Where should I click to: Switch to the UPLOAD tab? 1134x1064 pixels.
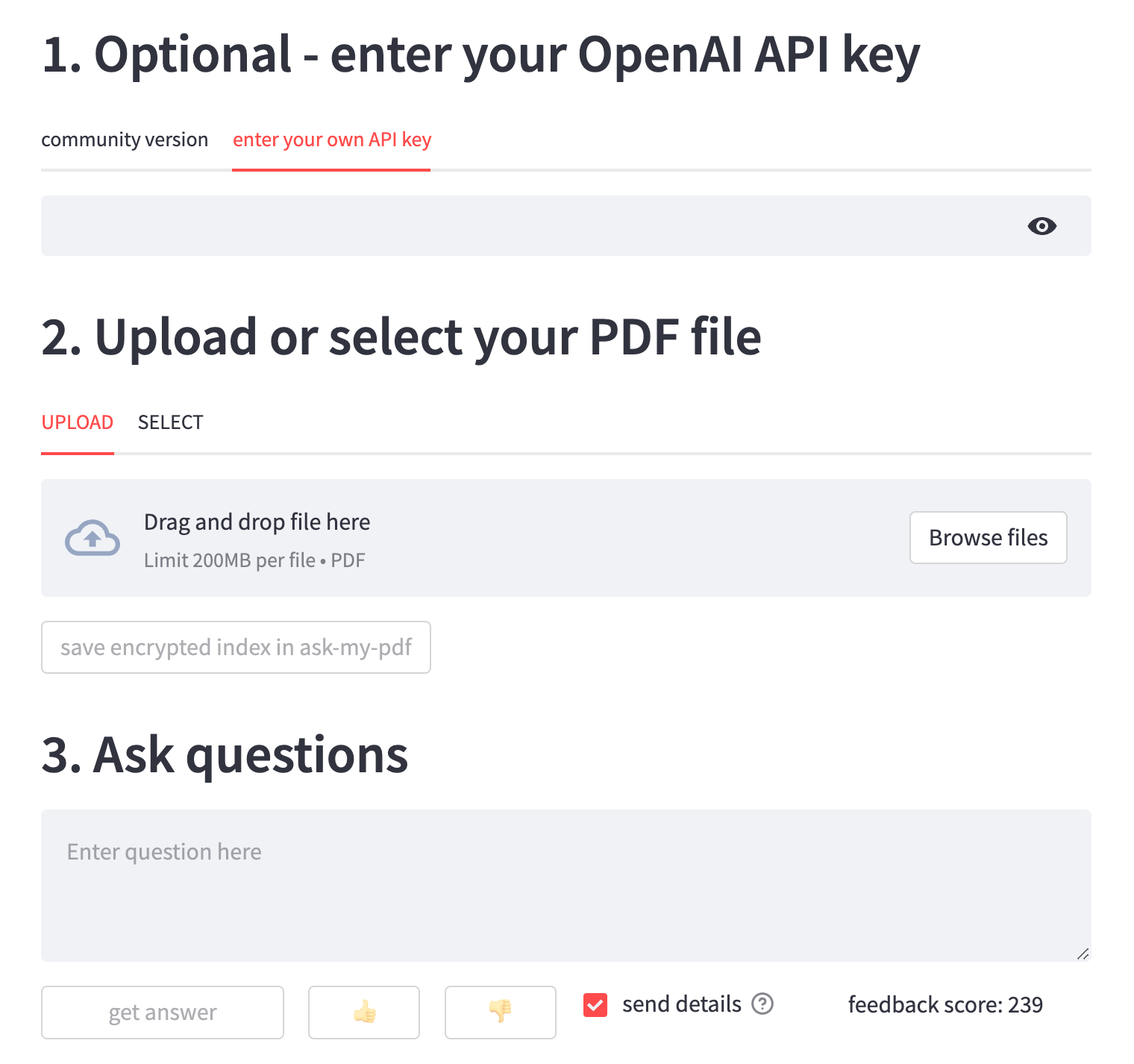pyautogui.click(x=78, y=422)
